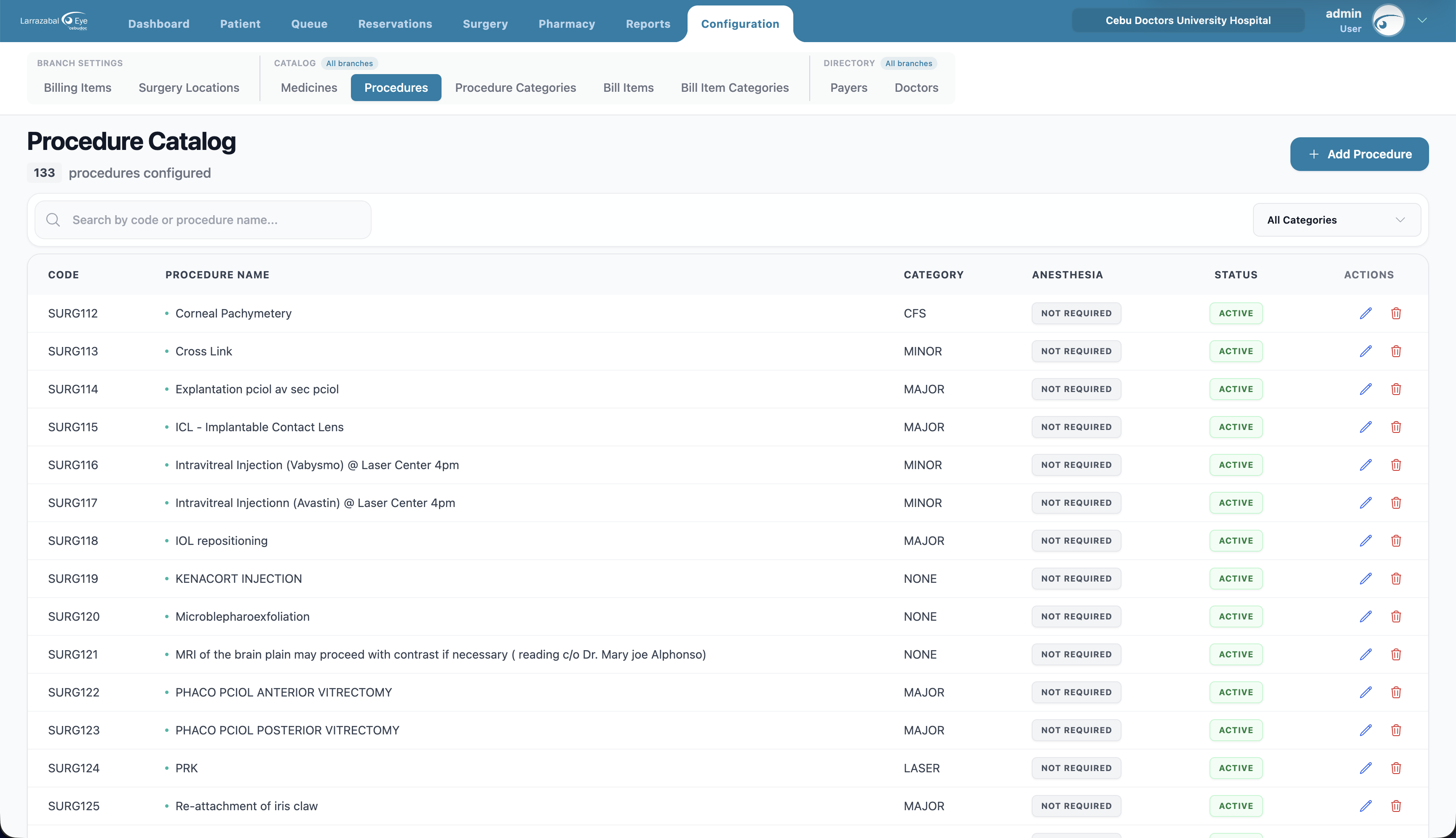
Task: Delete the KENACORT INJECTION procedure
Action: point(1396,579)
